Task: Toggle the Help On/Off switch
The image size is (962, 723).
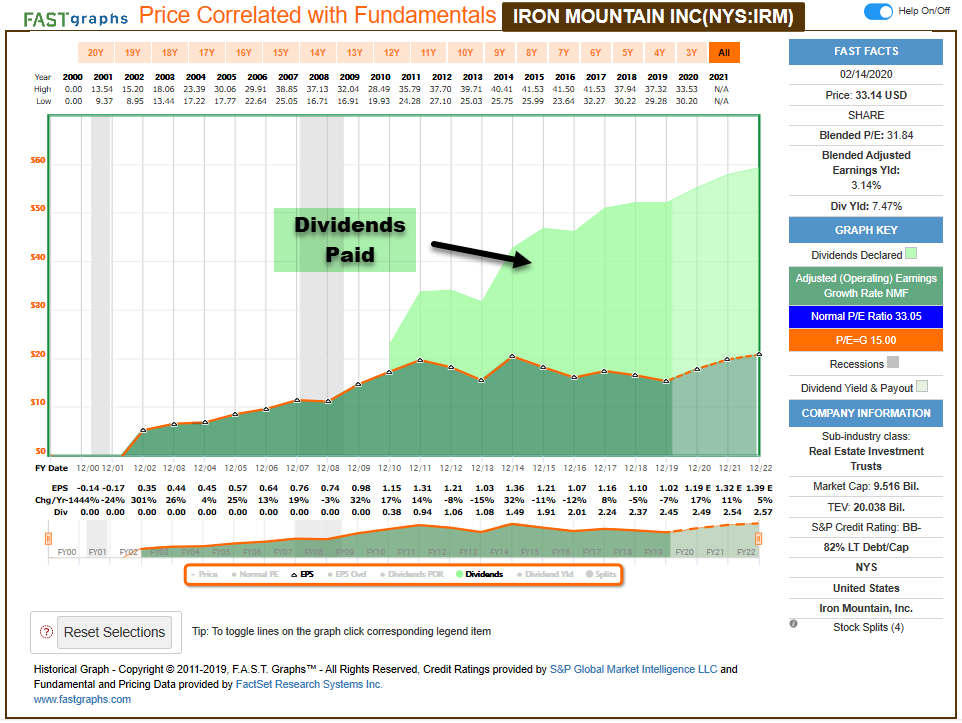Action: 878,11
